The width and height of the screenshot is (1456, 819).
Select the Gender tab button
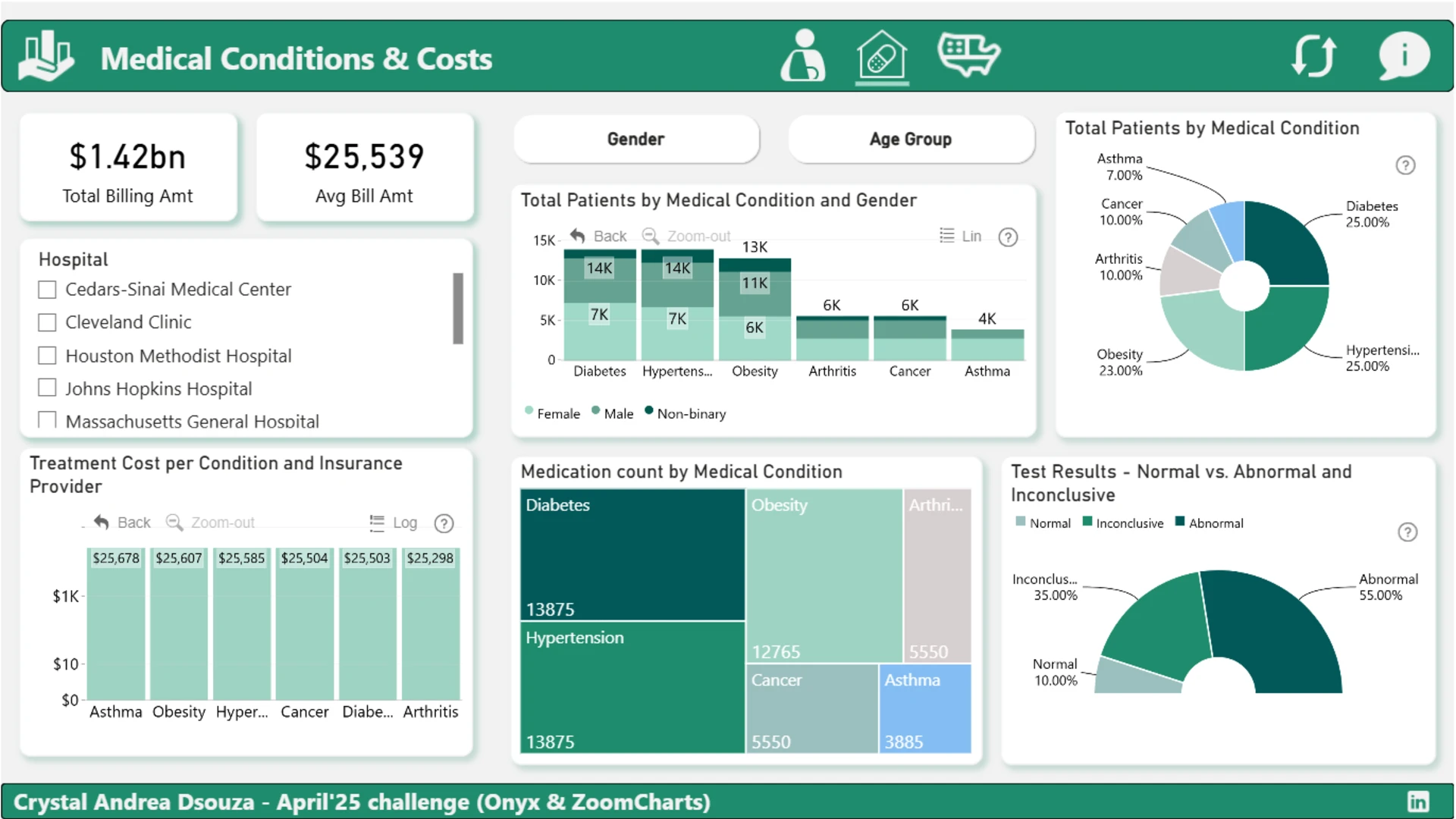(636, 140)
